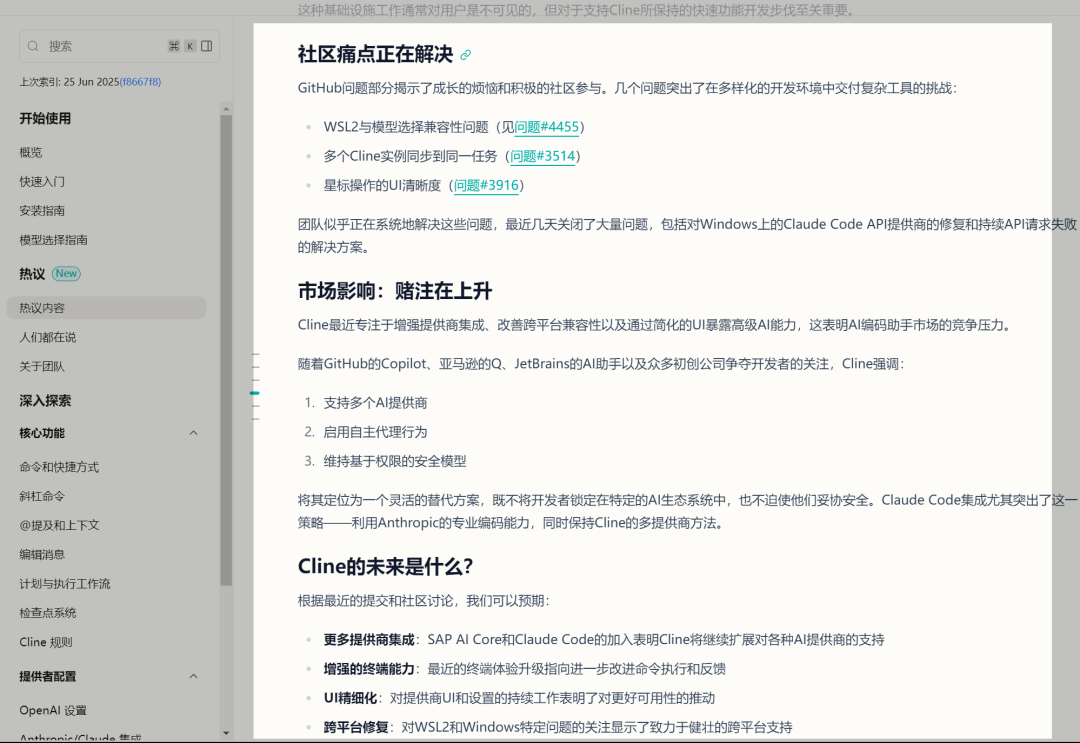Open 问题#3916 link

[486, 185]
